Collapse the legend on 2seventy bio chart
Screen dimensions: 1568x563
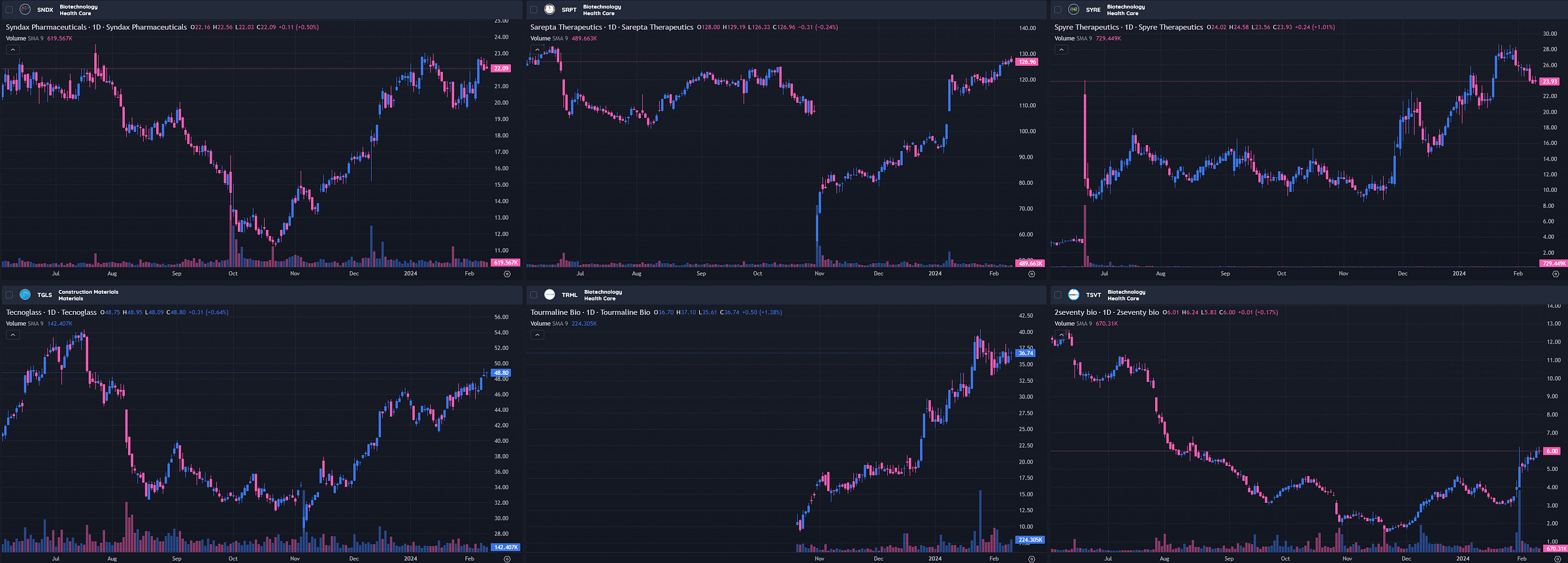[x=1061, y=335]
